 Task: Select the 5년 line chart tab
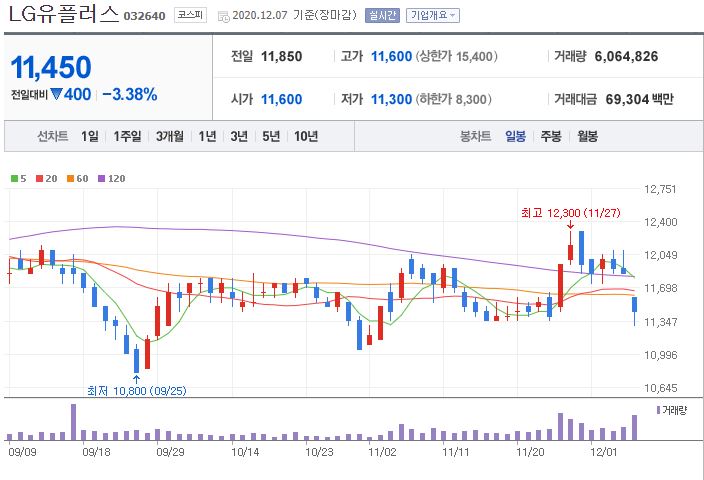click(x=271, y=136)
